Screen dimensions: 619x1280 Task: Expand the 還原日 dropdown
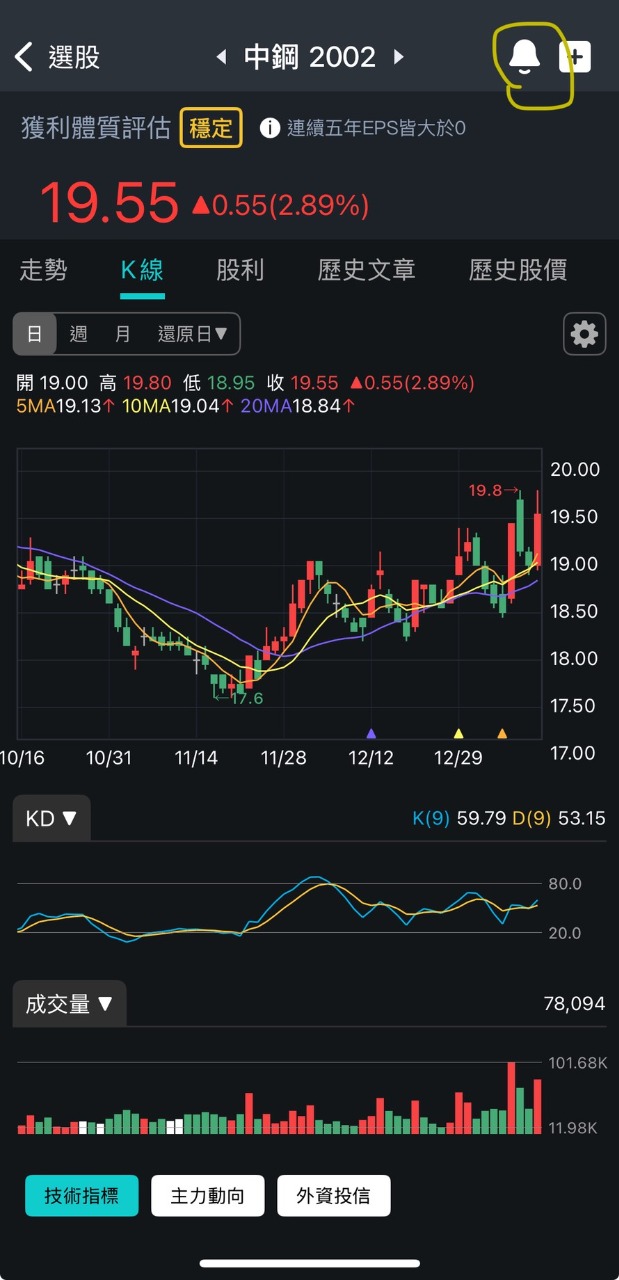pos(192,334)
